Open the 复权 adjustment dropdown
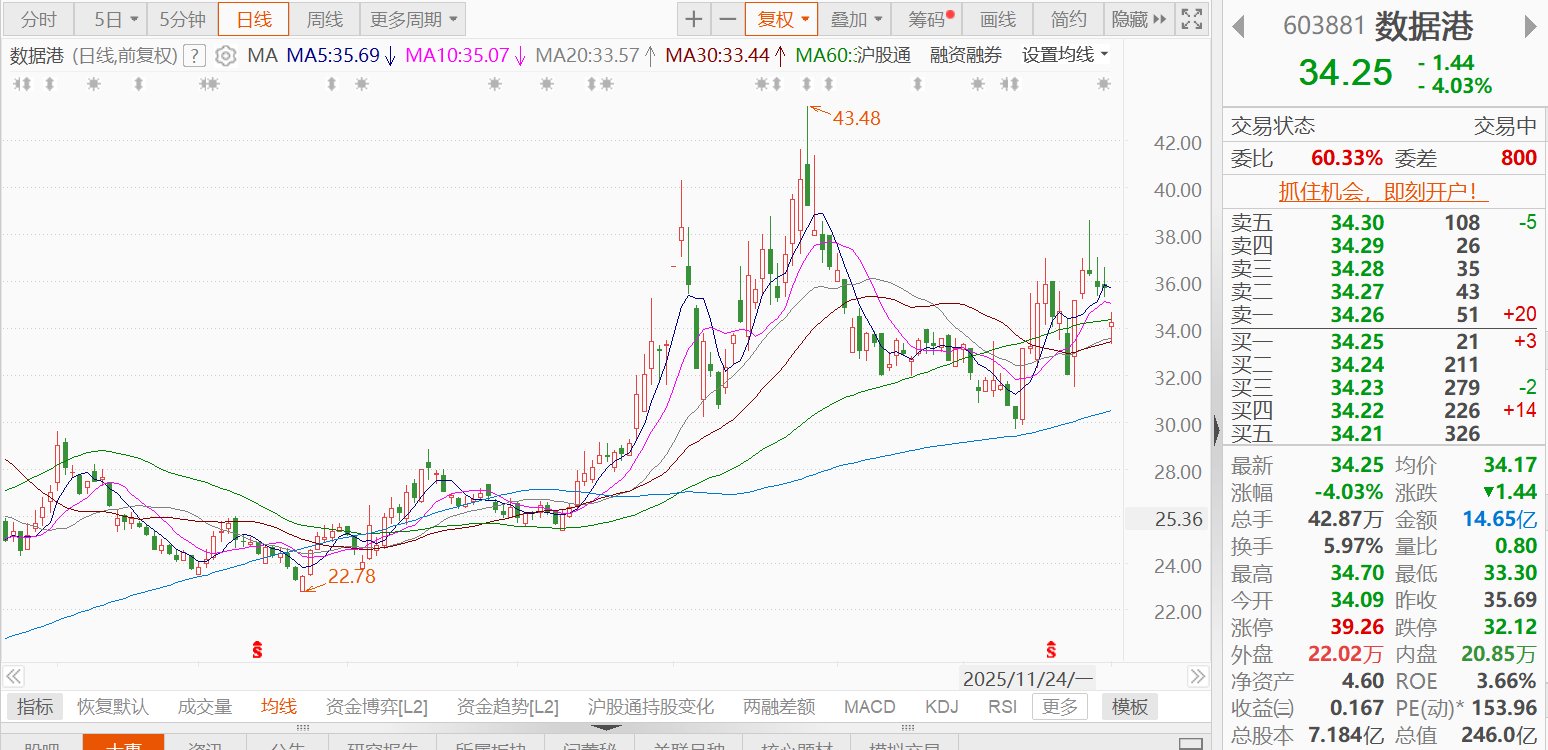The height and width of the screenshot is (750, 1548). [x=782, y=19]
